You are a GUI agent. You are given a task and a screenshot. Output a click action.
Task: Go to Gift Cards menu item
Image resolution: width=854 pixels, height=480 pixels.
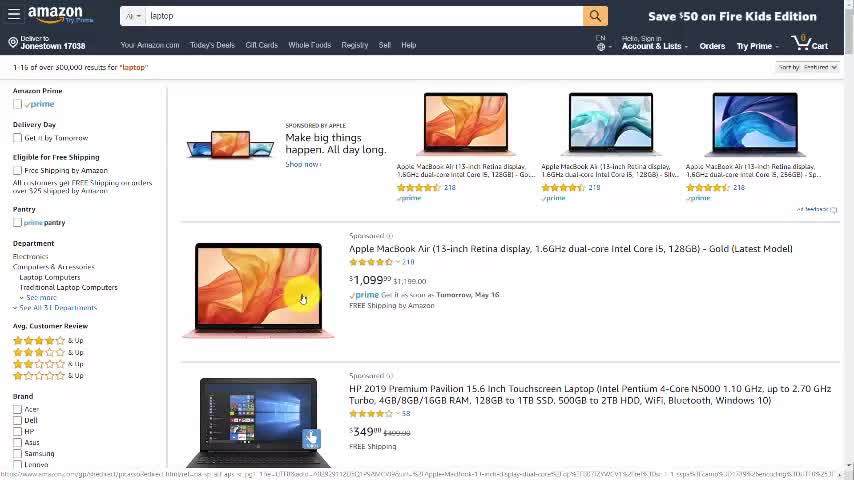tap(261, 45)
